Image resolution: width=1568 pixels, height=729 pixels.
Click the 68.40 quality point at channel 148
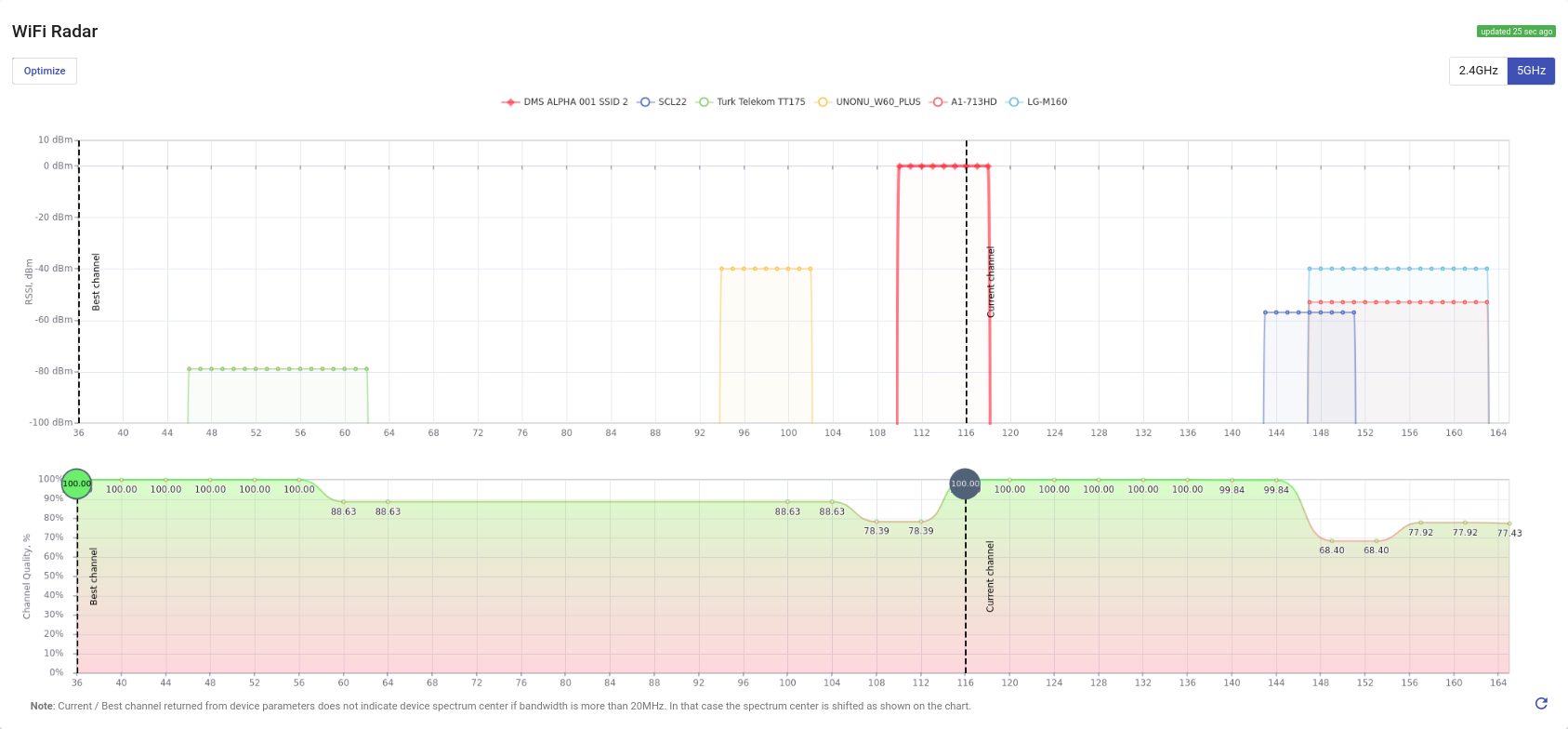pyautogui.click(x=1332, y=540)
